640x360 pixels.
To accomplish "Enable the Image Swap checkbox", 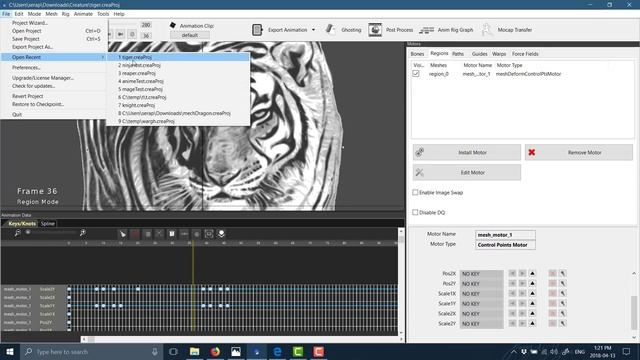I will pyautogui.click(x=415, y=192).
